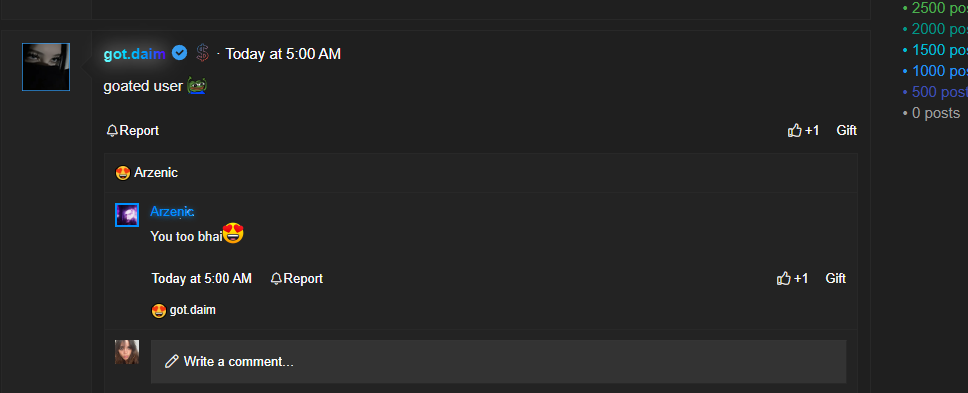Viewport: 968px width, 393px height.
Task: Click the heart-eyes reaction emoji beside got.daim
Action: pyautogui.click(x=159, y=310)
